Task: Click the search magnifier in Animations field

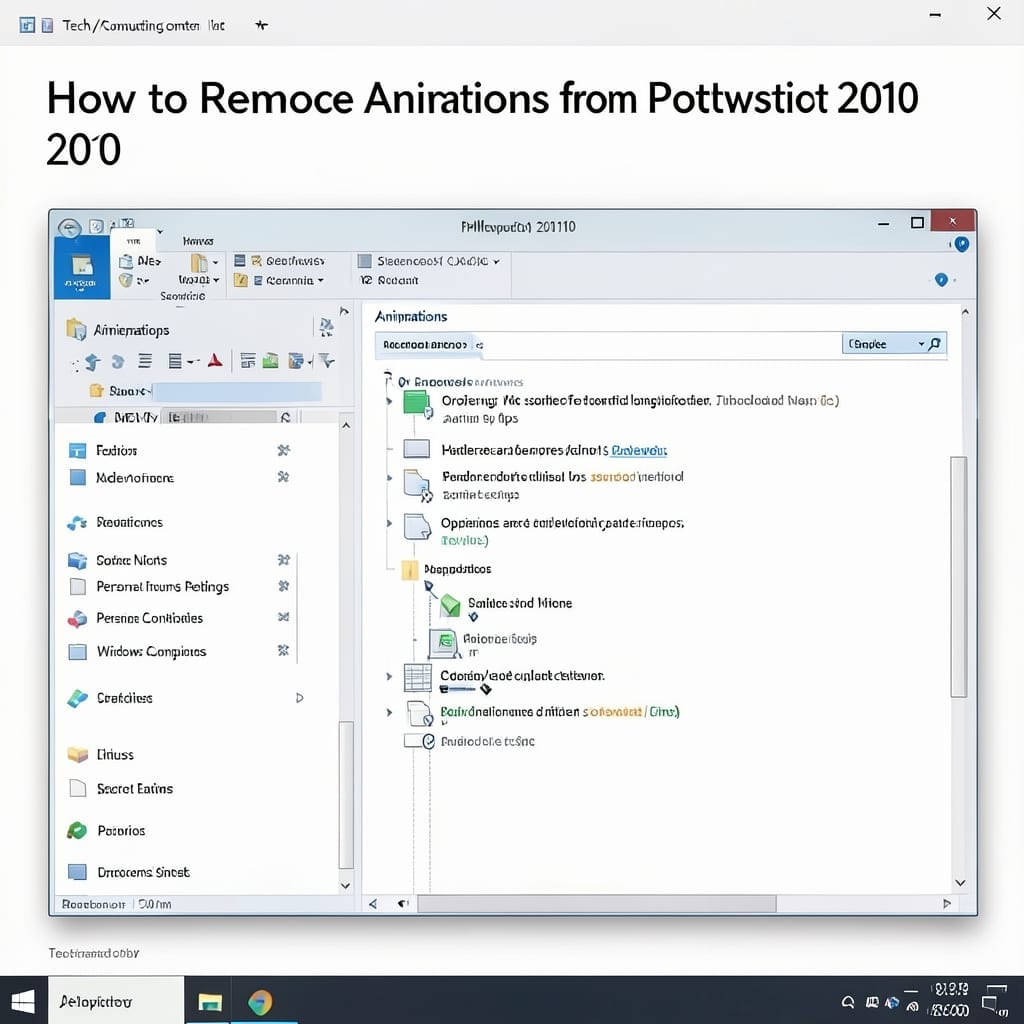Action: (x=935, y=344)
